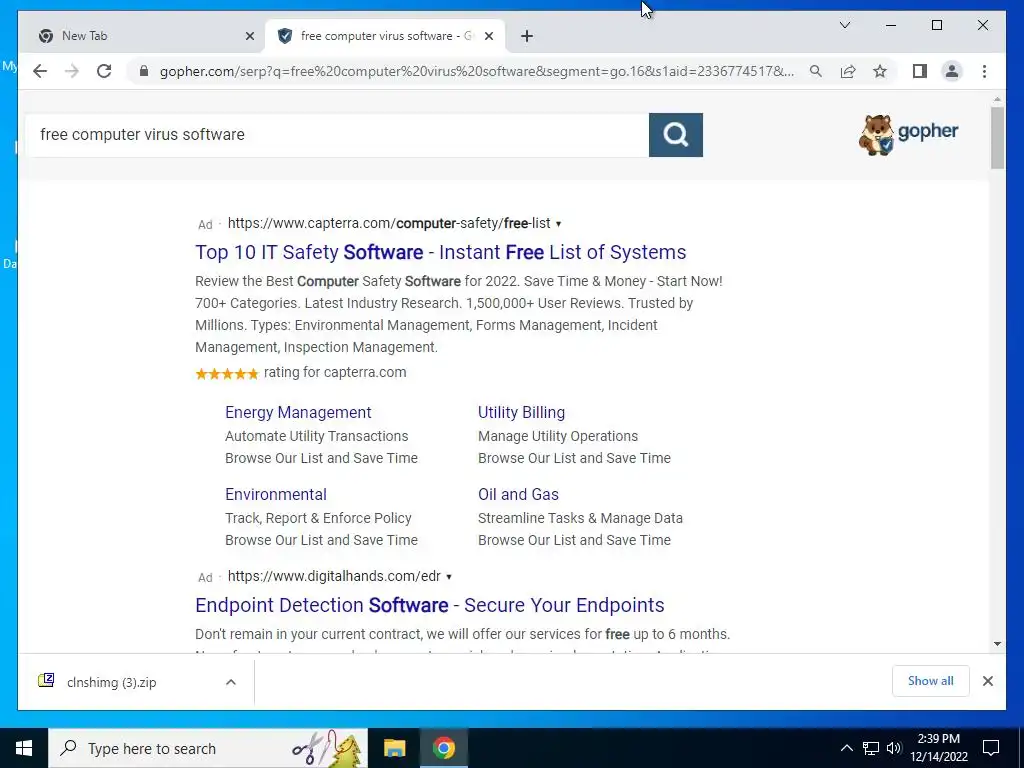The width and height of the screenshot is (1024, 768).
Task: Expand the digitalhands.com ad URL dropdown arrow
Action: [449, 577]
